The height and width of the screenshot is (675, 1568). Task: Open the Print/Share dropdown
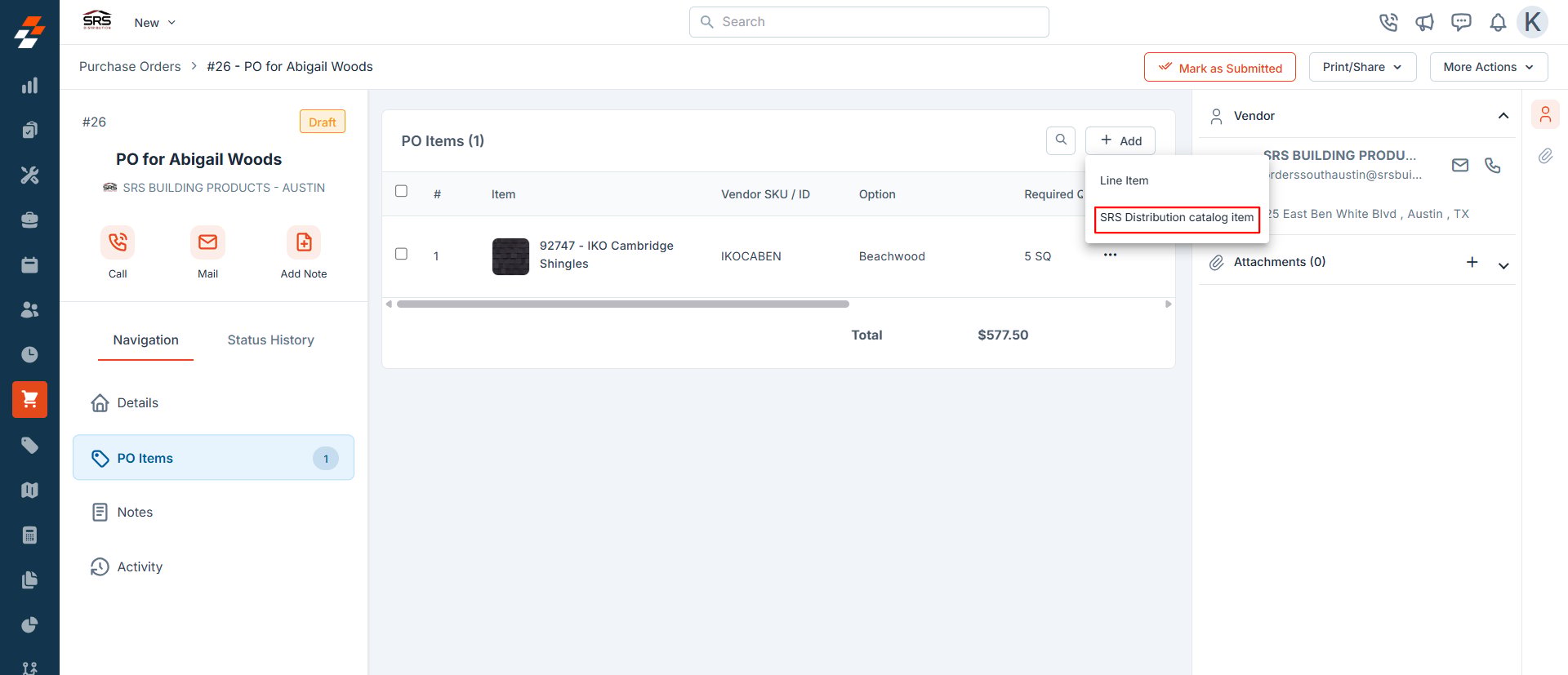[x=1363, y=67]
